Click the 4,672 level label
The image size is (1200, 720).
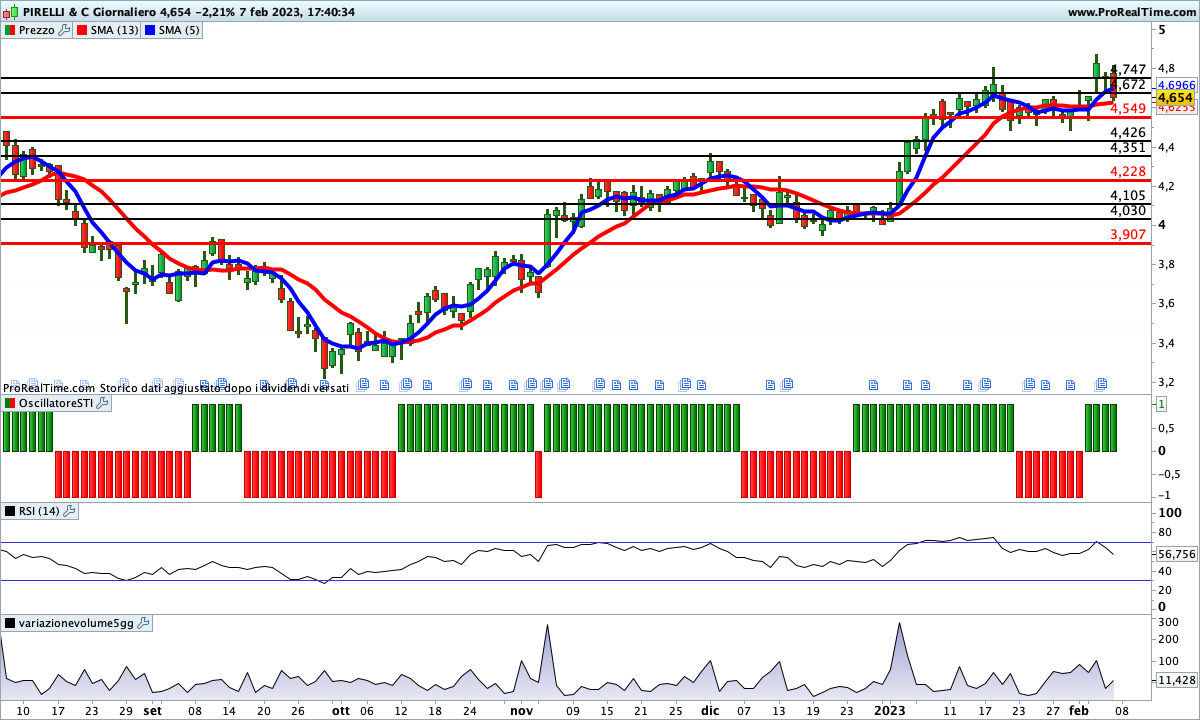coord(1128,84)
